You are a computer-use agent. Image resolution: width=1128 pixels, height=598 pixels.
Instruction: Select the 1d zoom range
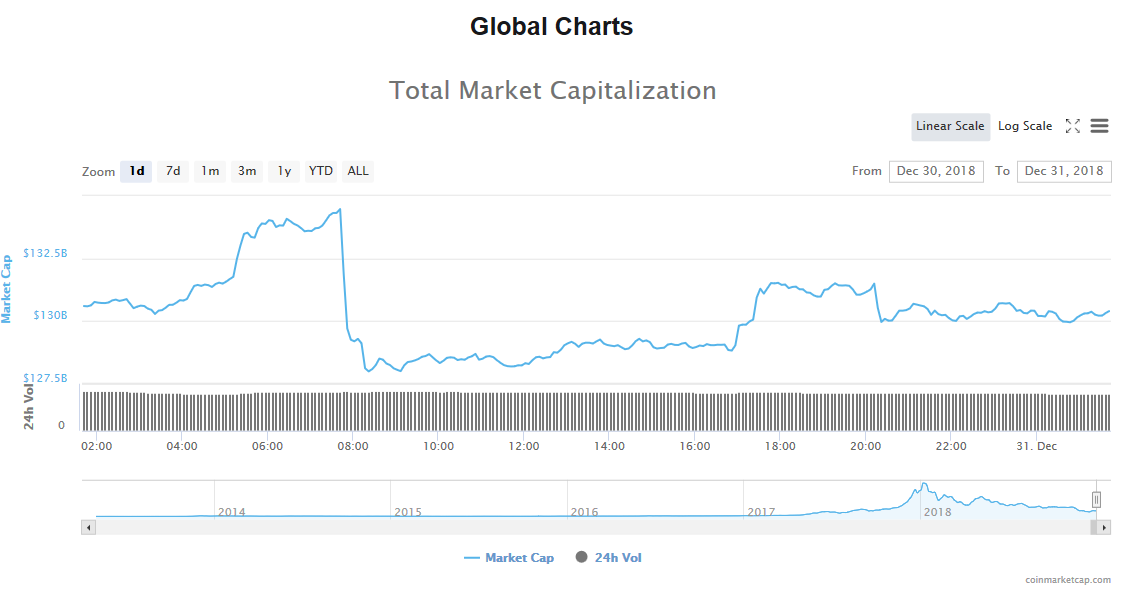point(137,171)
